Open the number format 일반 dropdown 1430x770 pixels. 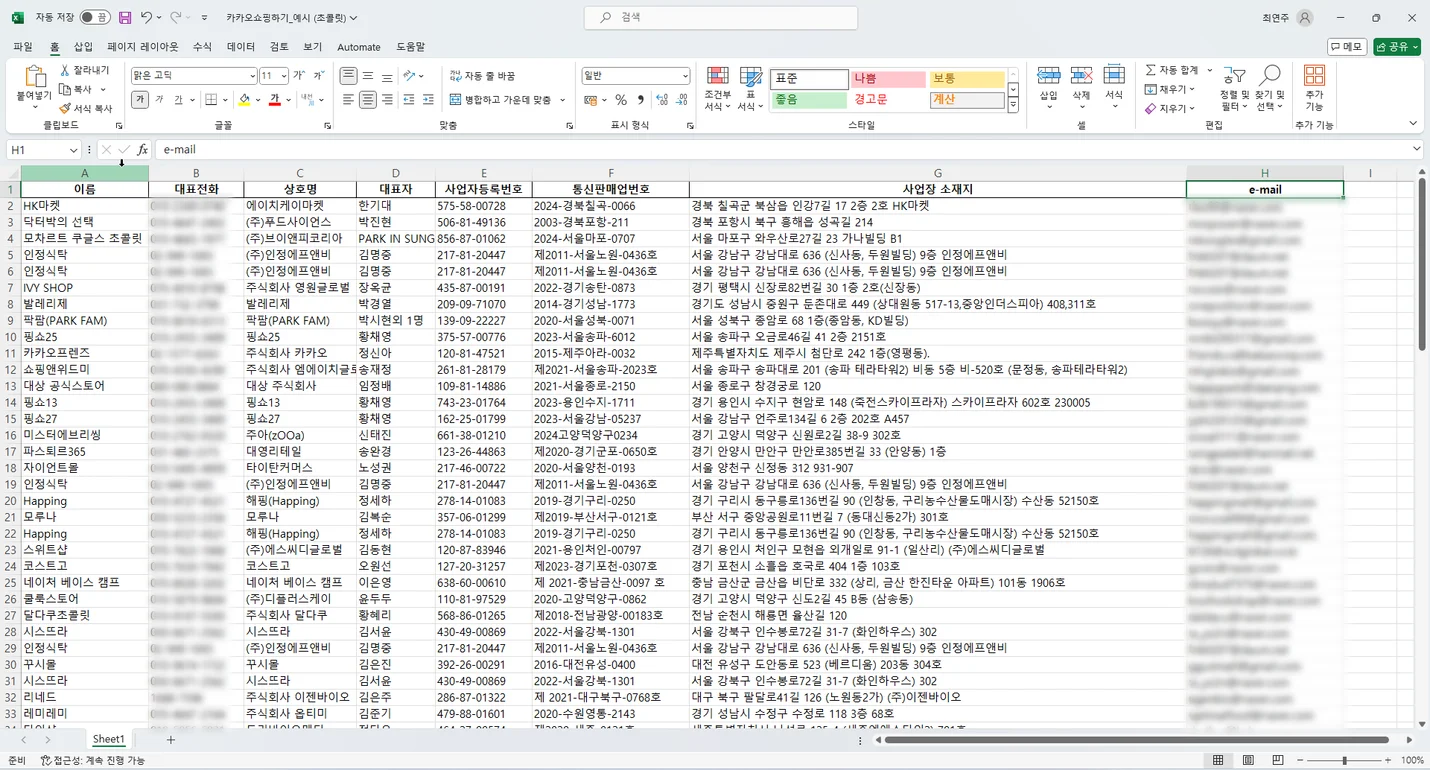(x=685, y=76)
